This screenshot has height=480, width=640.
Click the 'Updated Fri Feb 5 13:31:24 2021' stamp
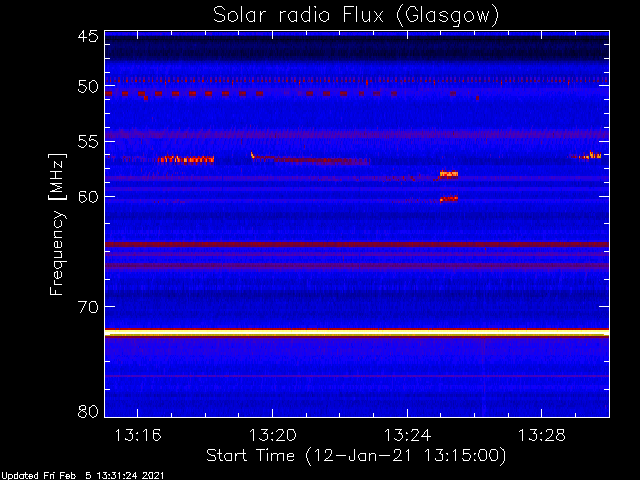(x=82, y=476)
